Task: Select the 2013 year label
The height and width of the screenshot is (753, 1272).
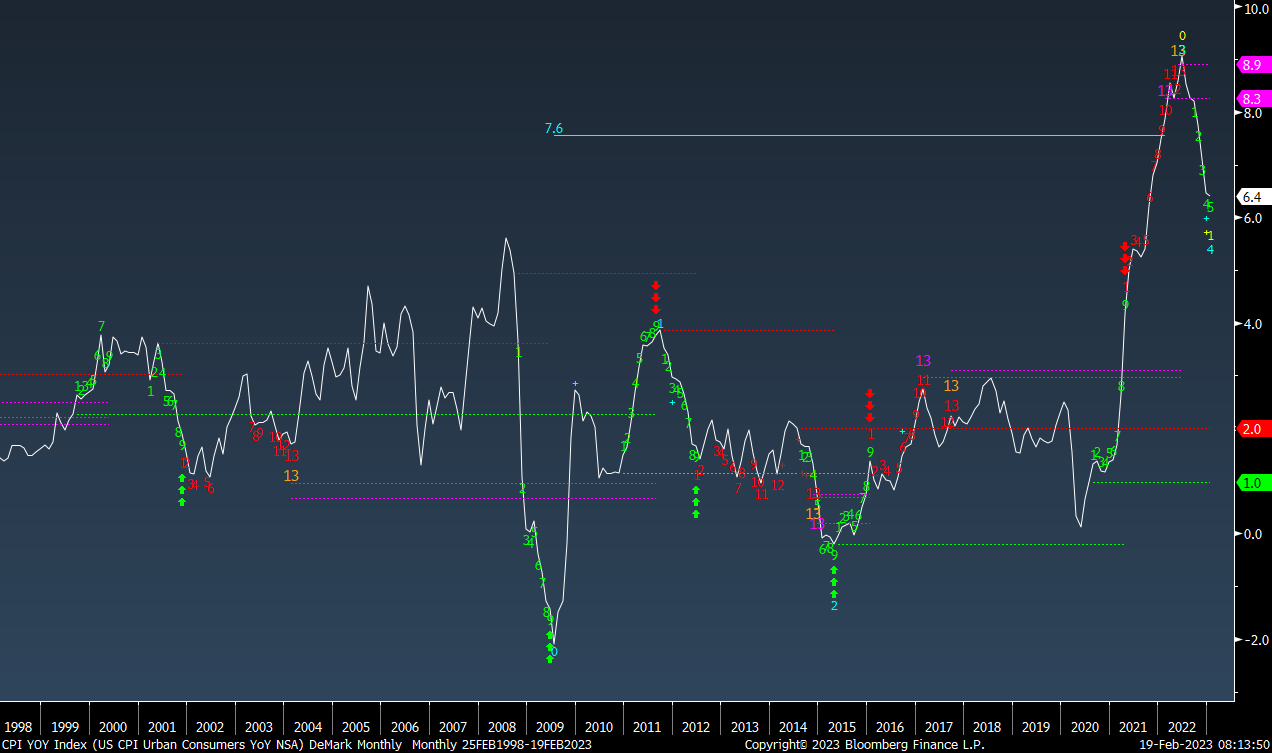Action: 744,727
